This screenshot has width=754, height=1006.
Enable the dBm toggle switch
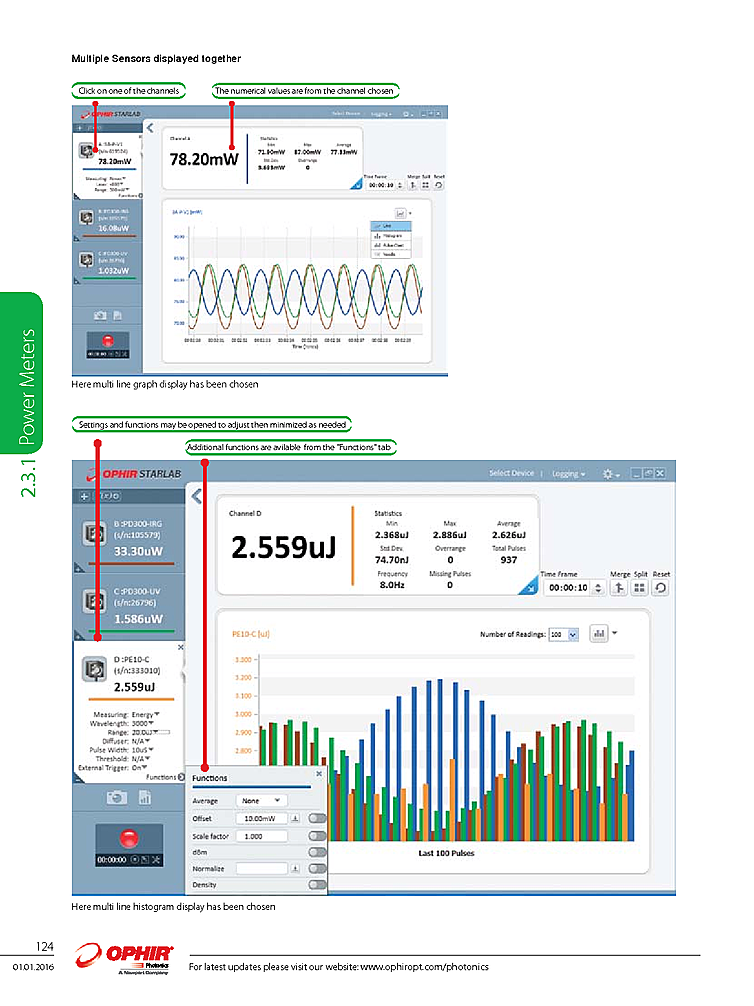coord(317,852)
